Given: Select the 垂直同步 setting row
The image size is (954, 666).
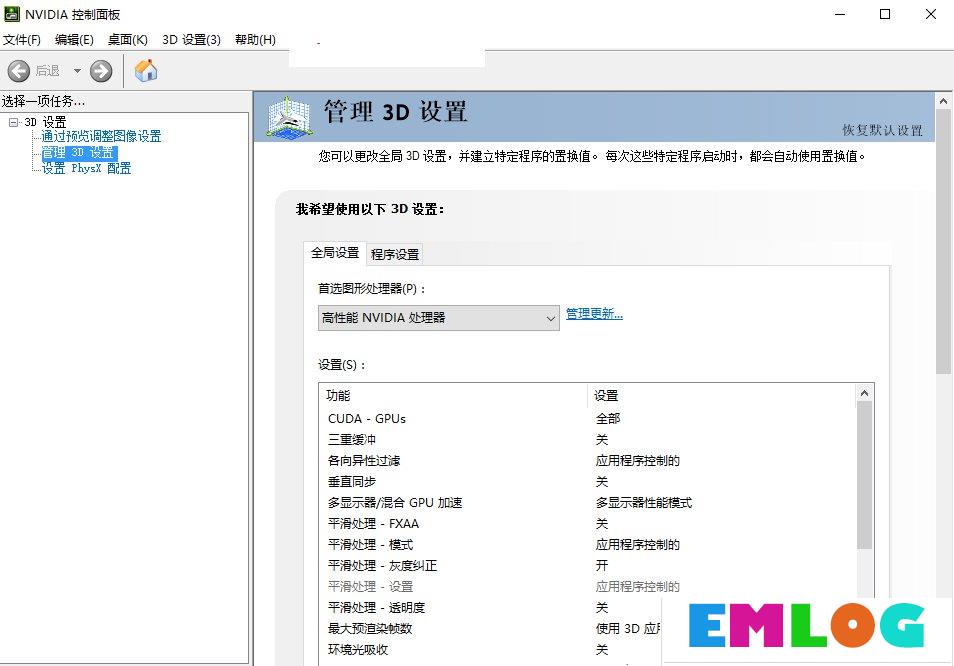Looking at the screenshot, I should coord(587,482).
